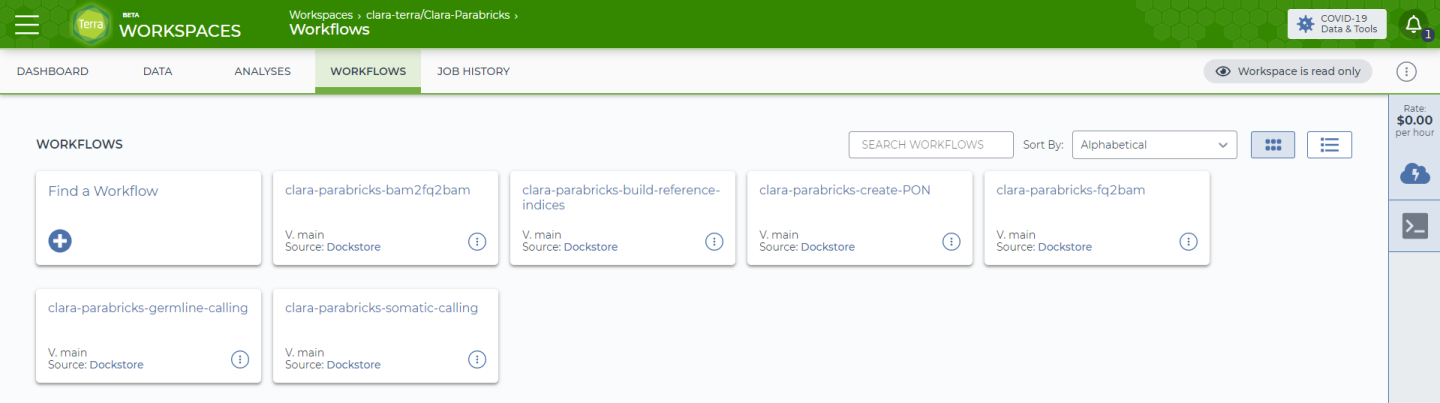Viewport: 1440px width, 403px height.
Task: Open the Job History tab
Action: click(x=473, y=71)
